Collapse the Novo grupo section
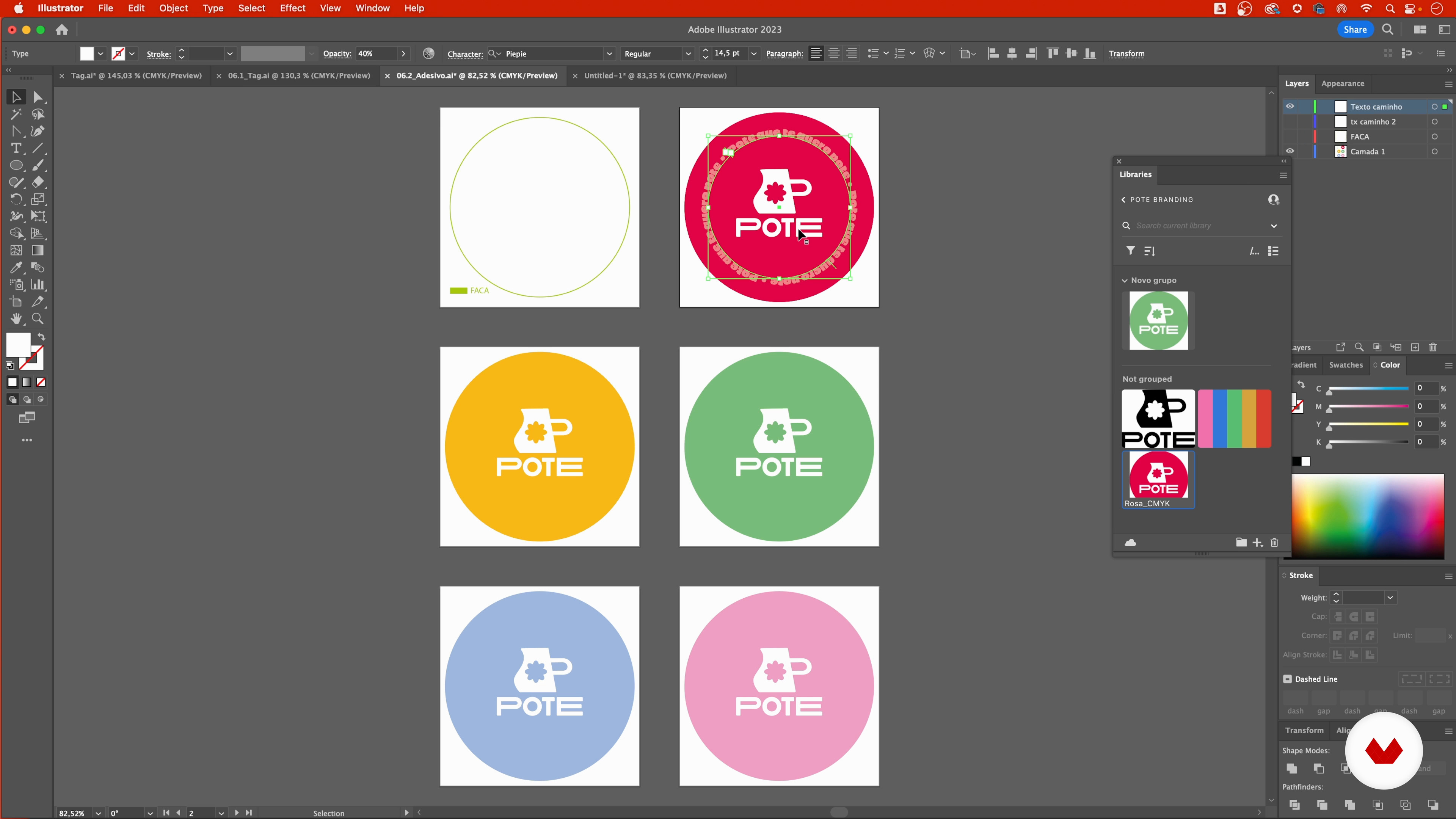The image size is (1456, 819). point(1125,280)
